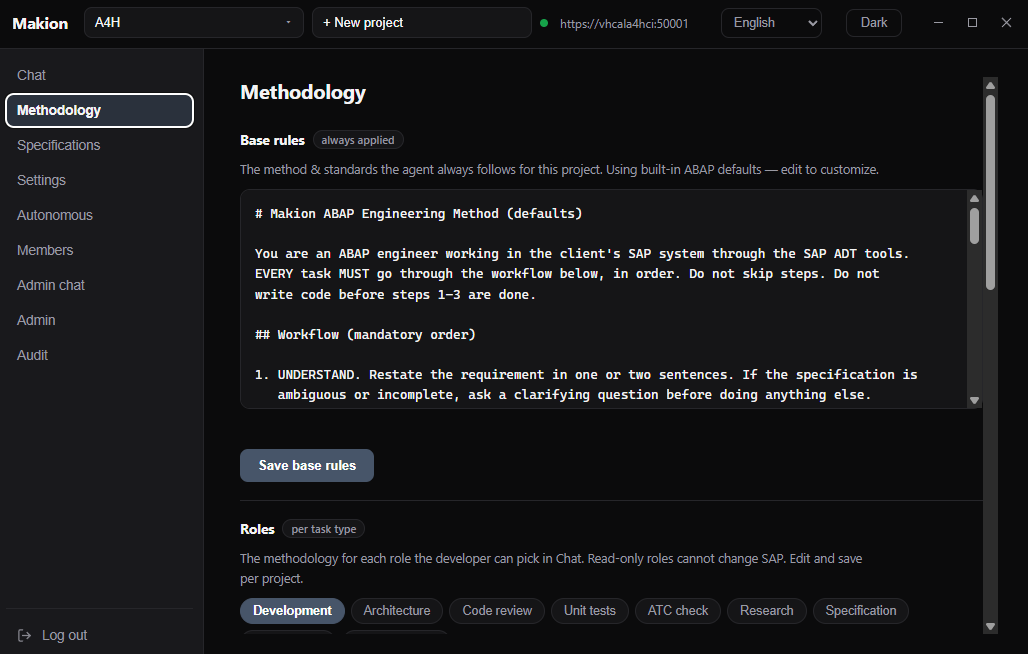Click main page scroll up arrow

coord(991,85)
